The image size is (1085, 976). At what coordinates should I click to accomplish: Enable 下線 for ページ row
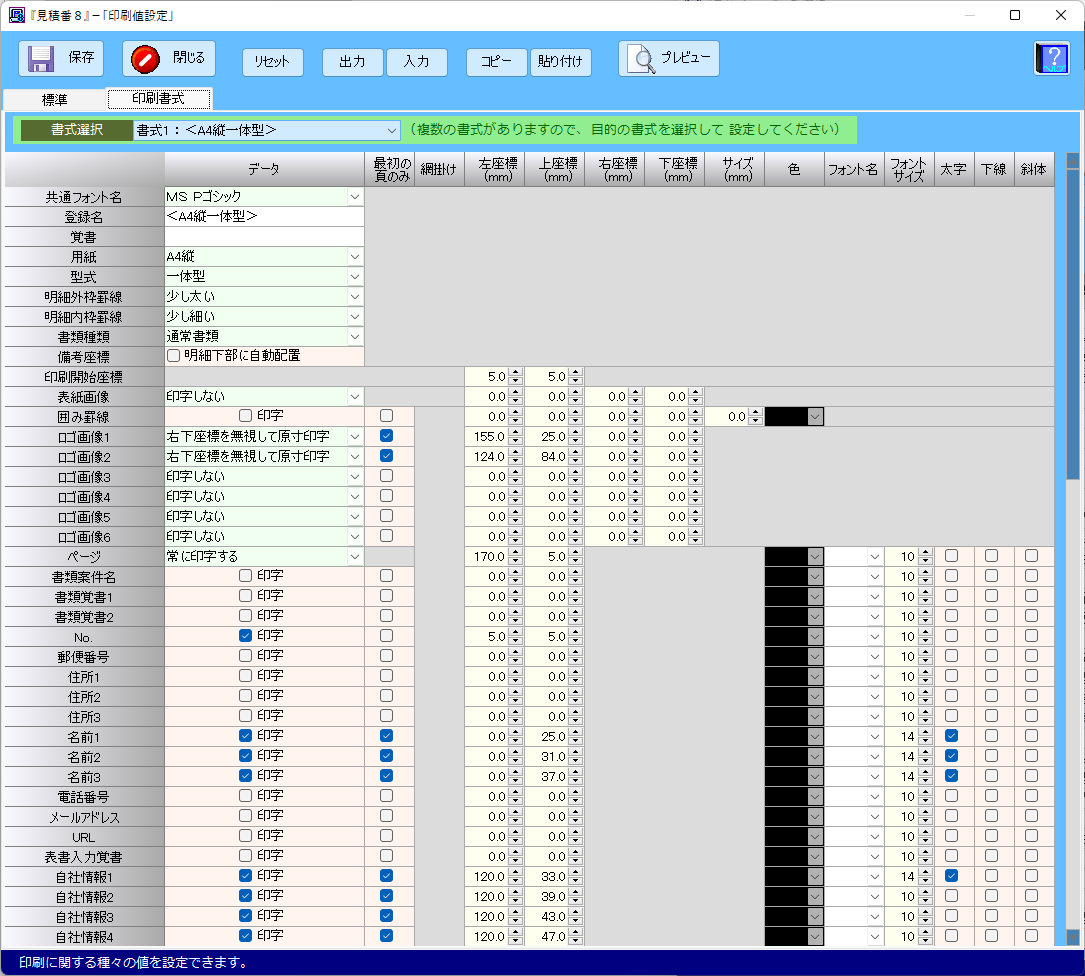pos(992,556)
